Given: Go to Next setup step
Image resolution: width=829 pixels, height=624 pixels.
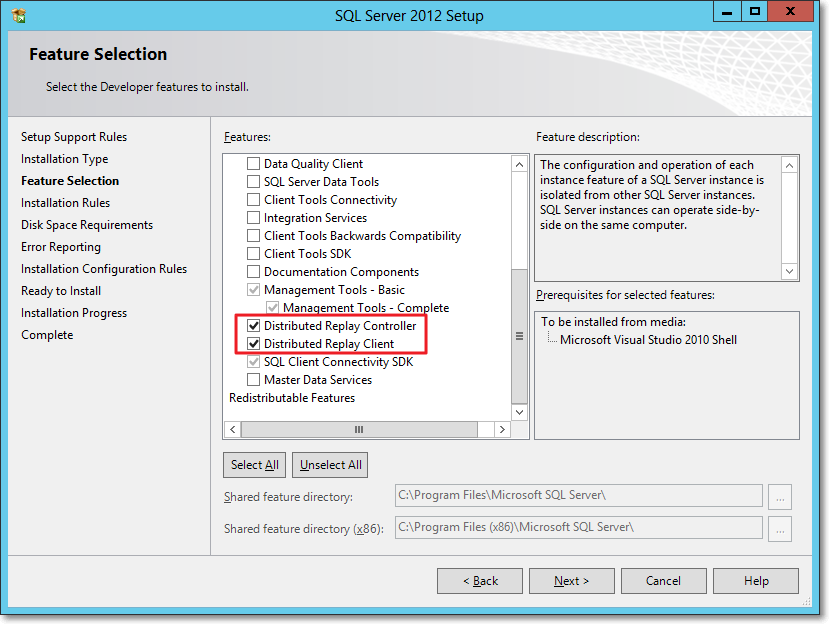Looking at the screenshot, I should (x=571, y=581).
